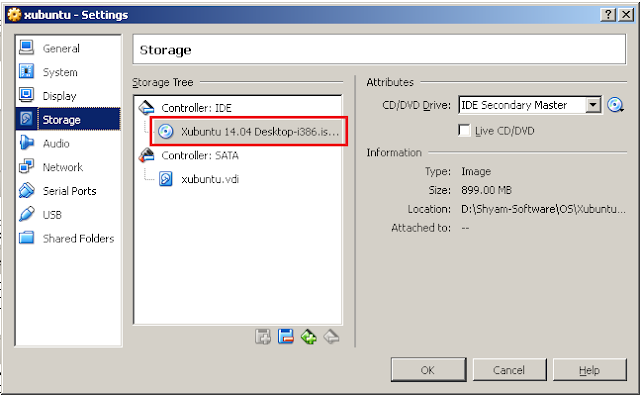Open the USB settings category
640x395 pixels.
pos(68,214)
